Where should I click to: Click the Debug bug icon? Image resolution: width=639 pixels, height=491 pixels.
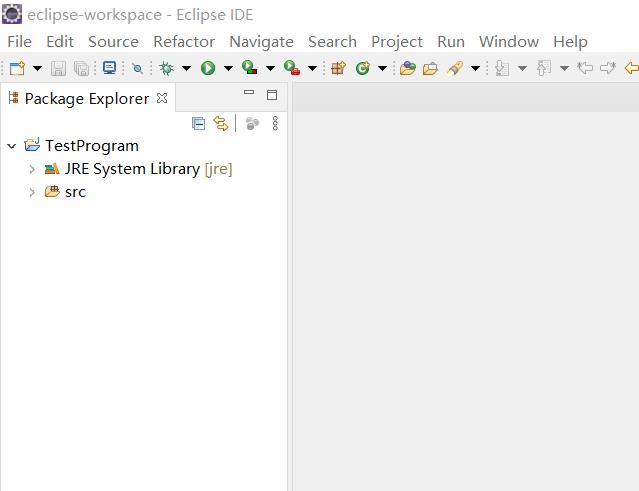click(x=166, y=68)
